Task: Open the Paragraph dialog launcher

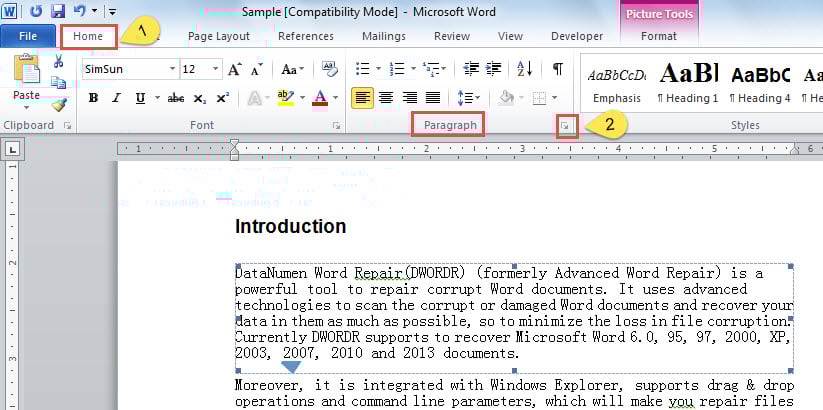Action: (x=566, y=126)
